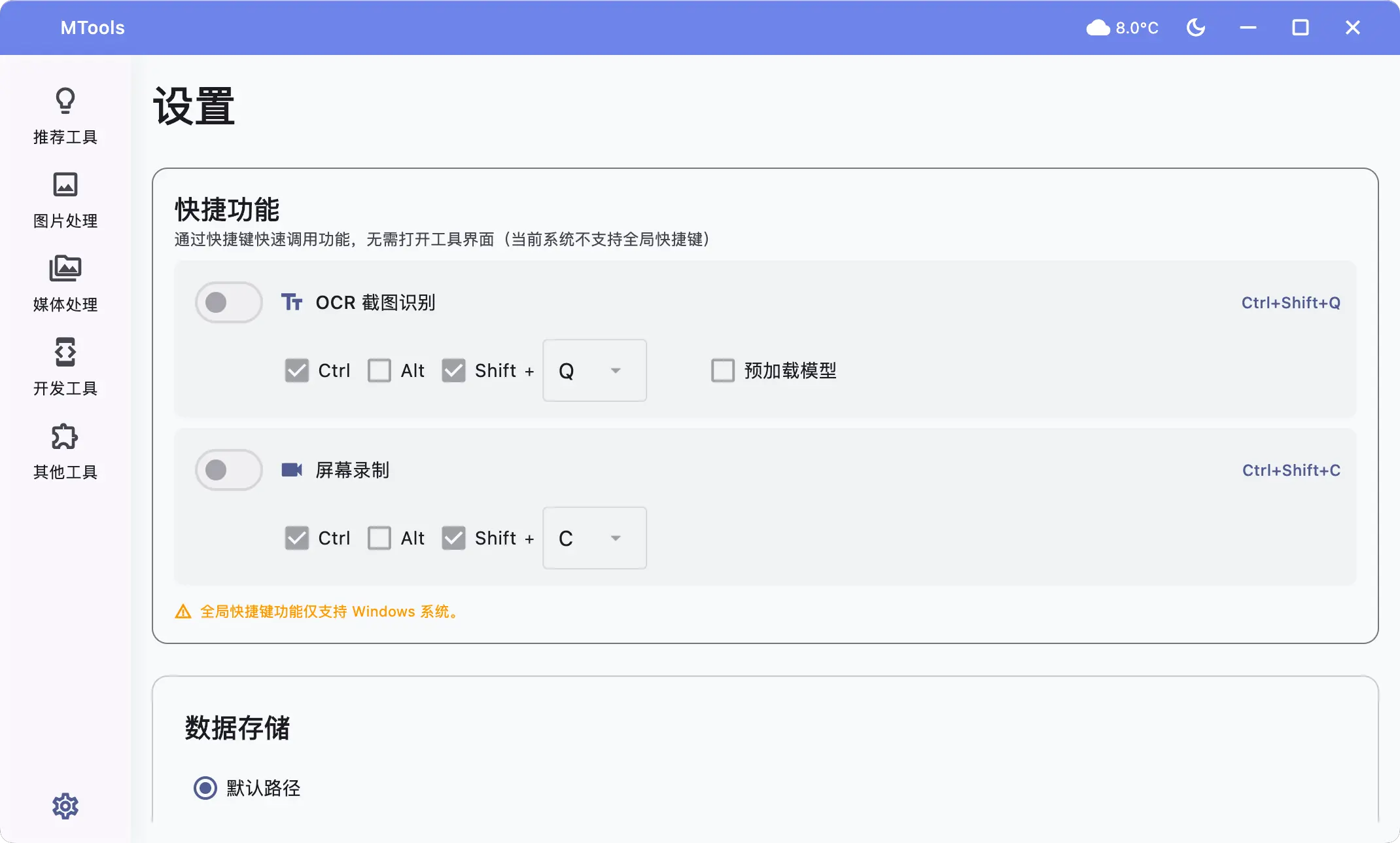
Task: Uncheck Shift for 屏幕录制 shortcut
Action: point(453,538)
